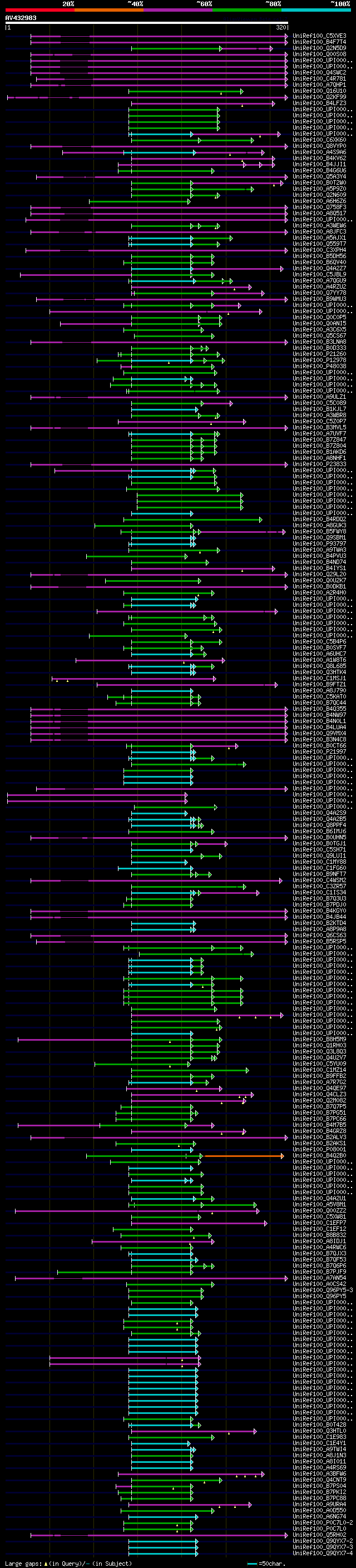Click the =50char. scale legend
Viewport: 356px width, 1568px height.
[266, 1563]
